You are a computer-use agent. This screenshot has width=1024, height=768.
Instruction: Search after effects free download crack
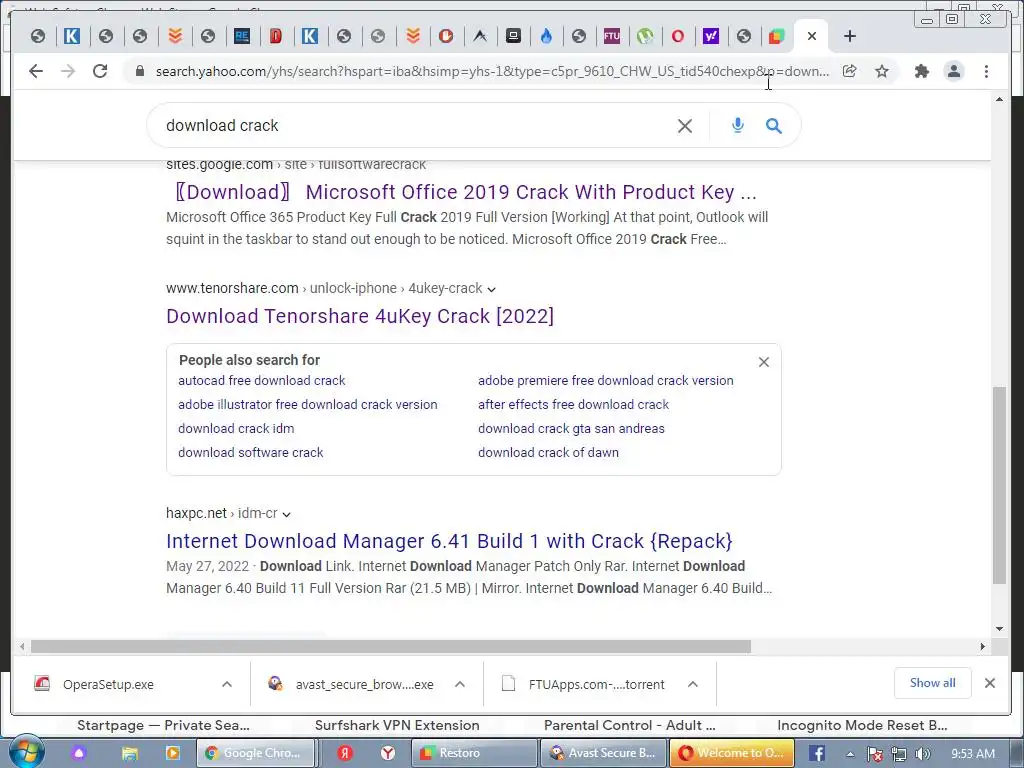click(573, 405)
